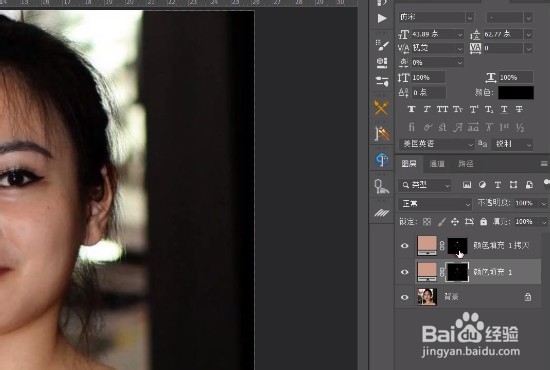The image size is (550, 370).
Task: Open the Paragraph panel blue icon
Action: point(381,160)
